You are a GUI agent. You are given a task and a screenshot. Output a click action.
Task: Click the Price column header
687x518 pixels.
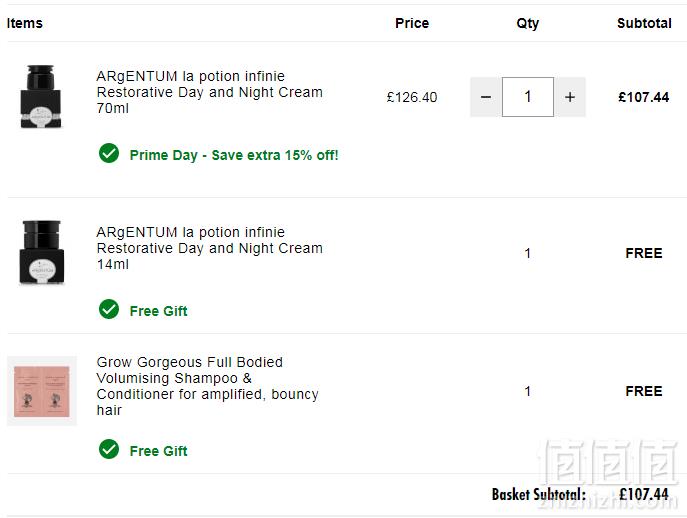pyautogui.click(x=412, y=23)
